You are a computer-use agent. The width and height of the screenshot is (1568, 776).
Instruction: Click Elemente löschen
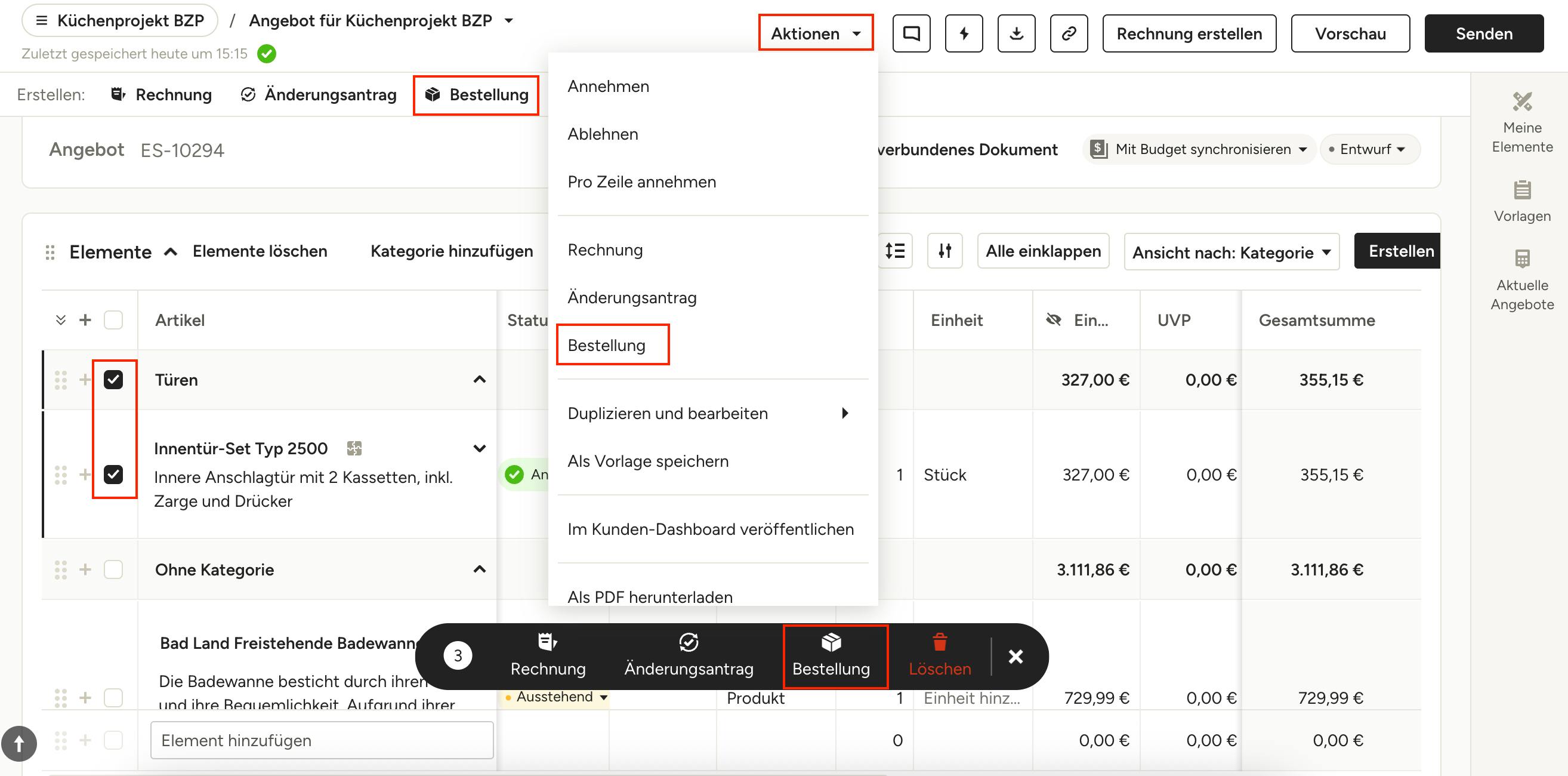[260, 251]
